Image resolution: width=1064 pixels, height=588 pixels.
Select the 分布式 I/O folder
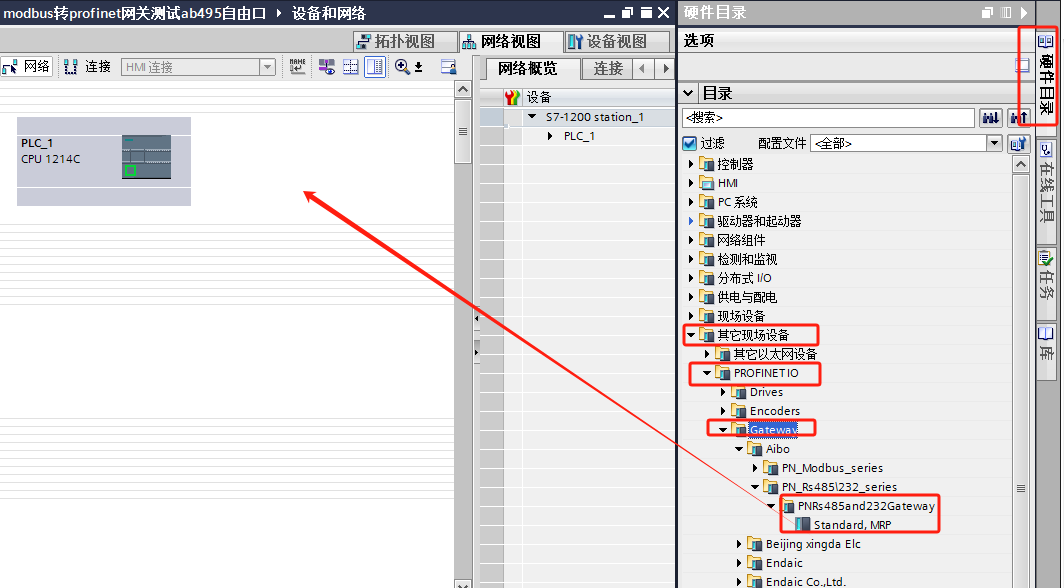pyautogui.click(x=744, y=278)
